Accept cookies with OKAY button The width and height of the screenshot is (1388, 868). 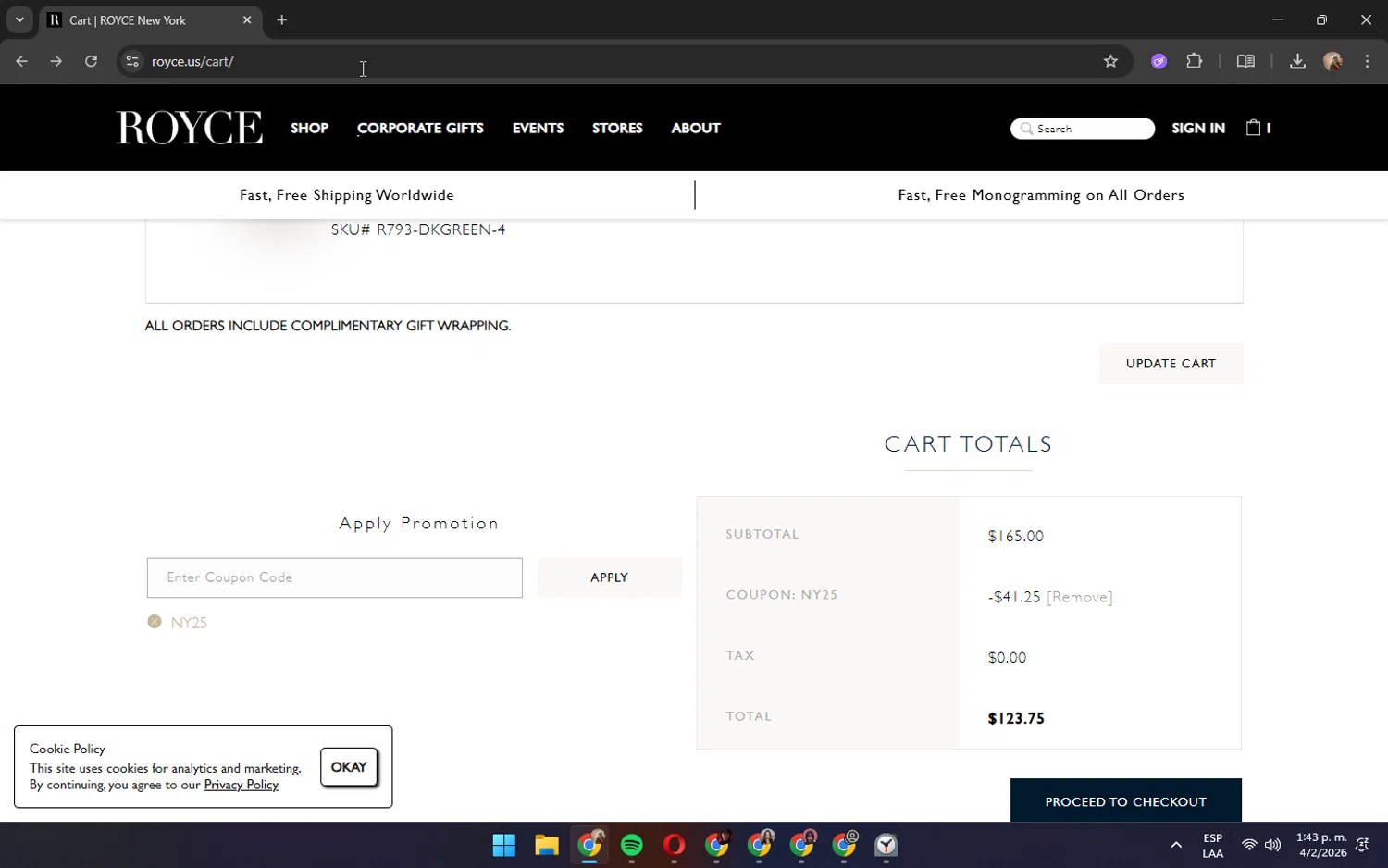click(349, 767)
